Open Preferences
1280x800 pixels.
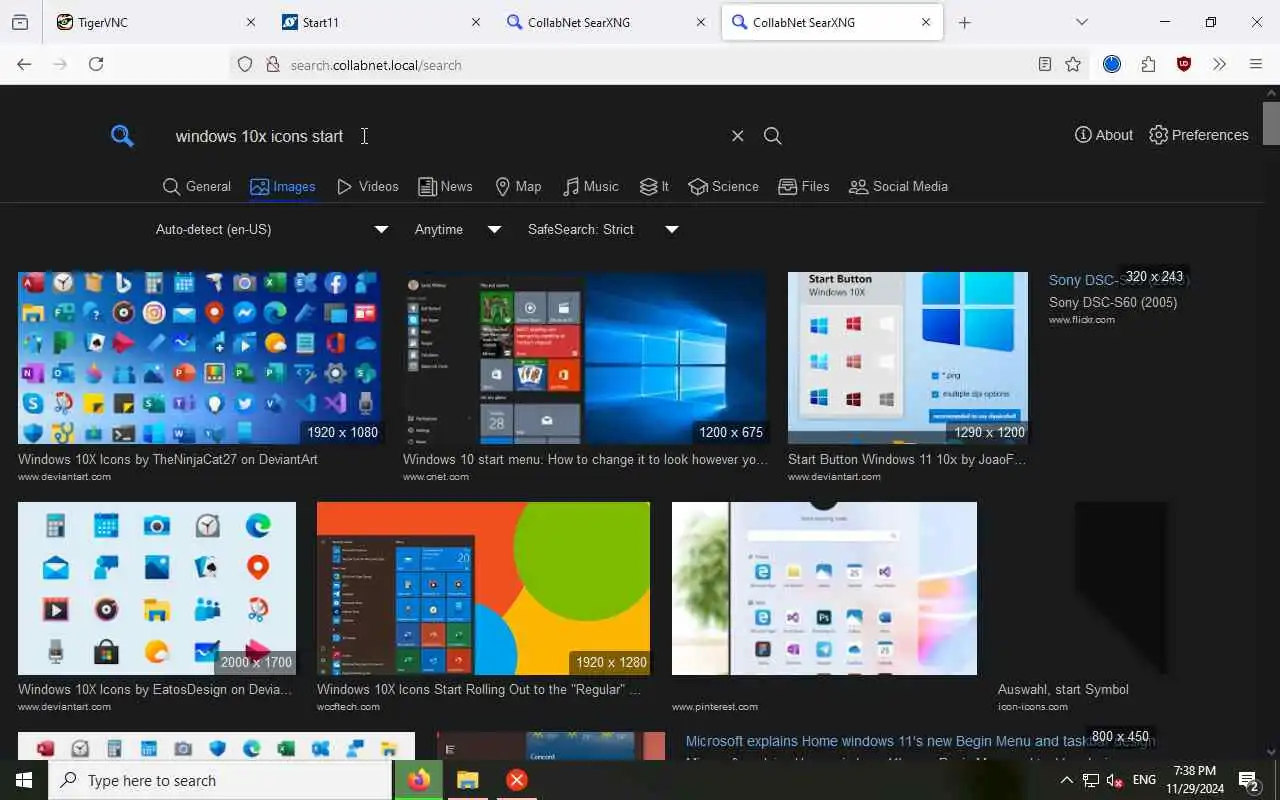tap(1199, 135)
